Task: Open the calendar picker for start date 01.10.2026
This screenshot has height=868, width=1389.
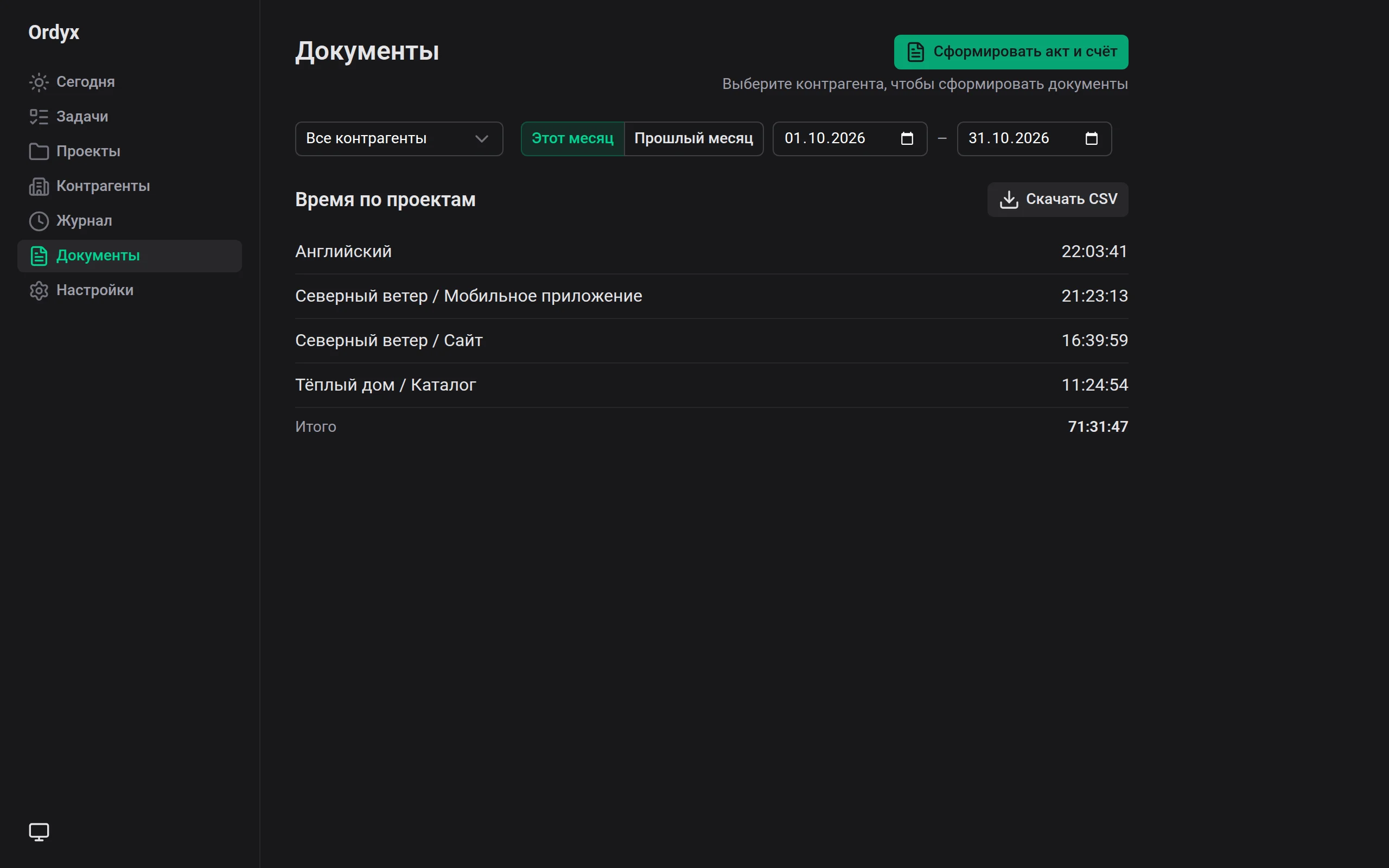Action: coord(907,139)
